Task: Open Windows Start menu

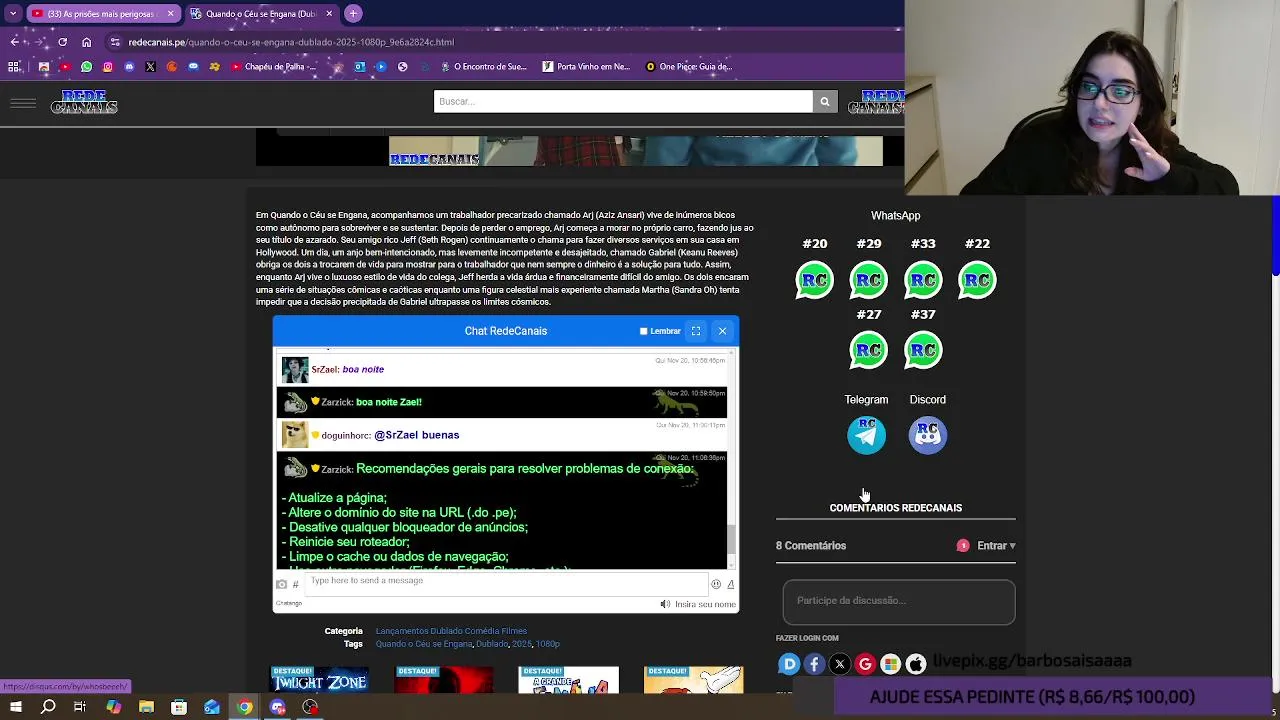Action: point(15,707)
